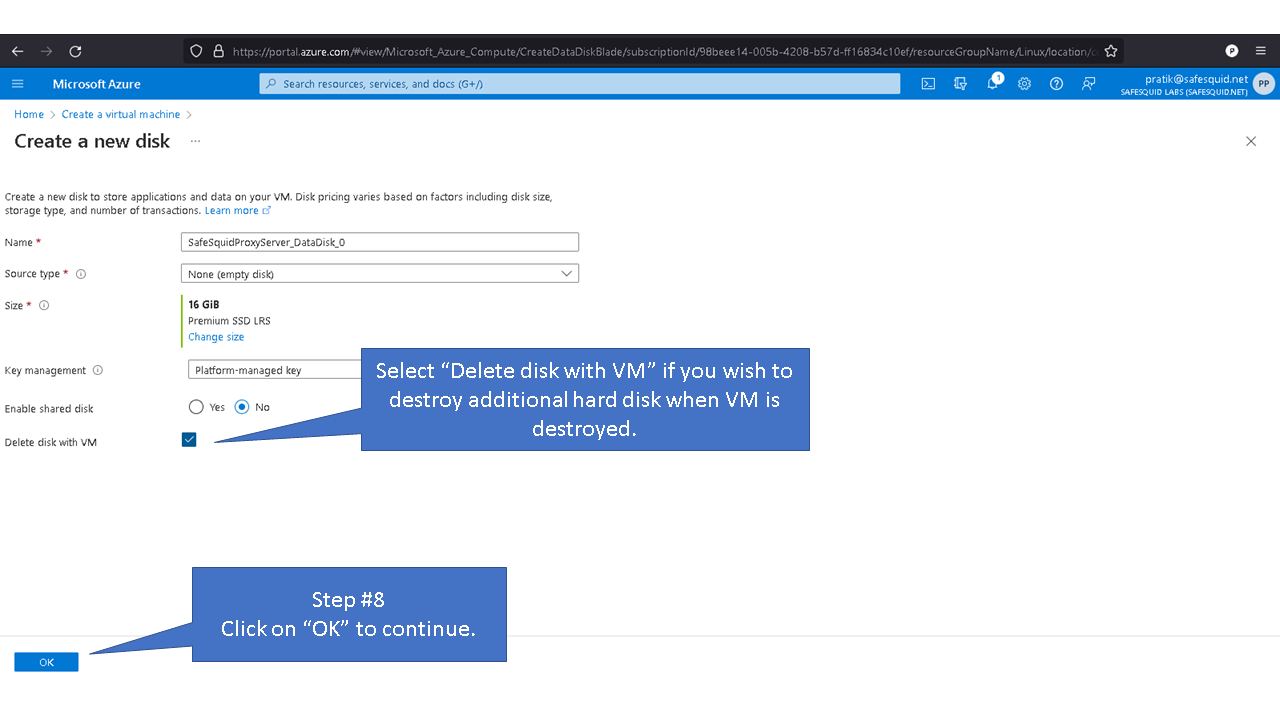Click the 16 GiB size value
Screen dimensions: 1280x720
(x=204, y=304)
